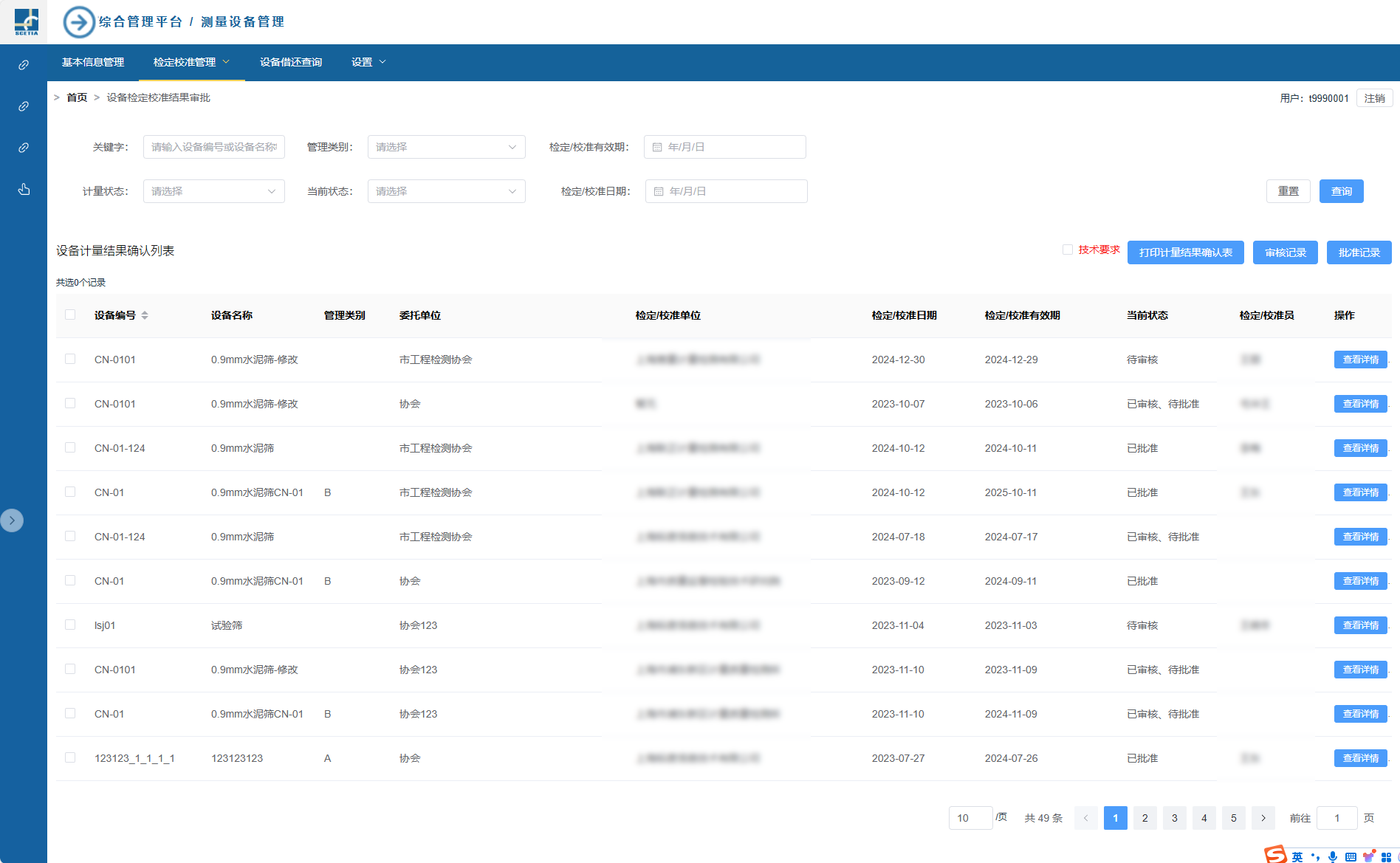
Task: Check the row checkbox for lsj01
Action: 70,625
